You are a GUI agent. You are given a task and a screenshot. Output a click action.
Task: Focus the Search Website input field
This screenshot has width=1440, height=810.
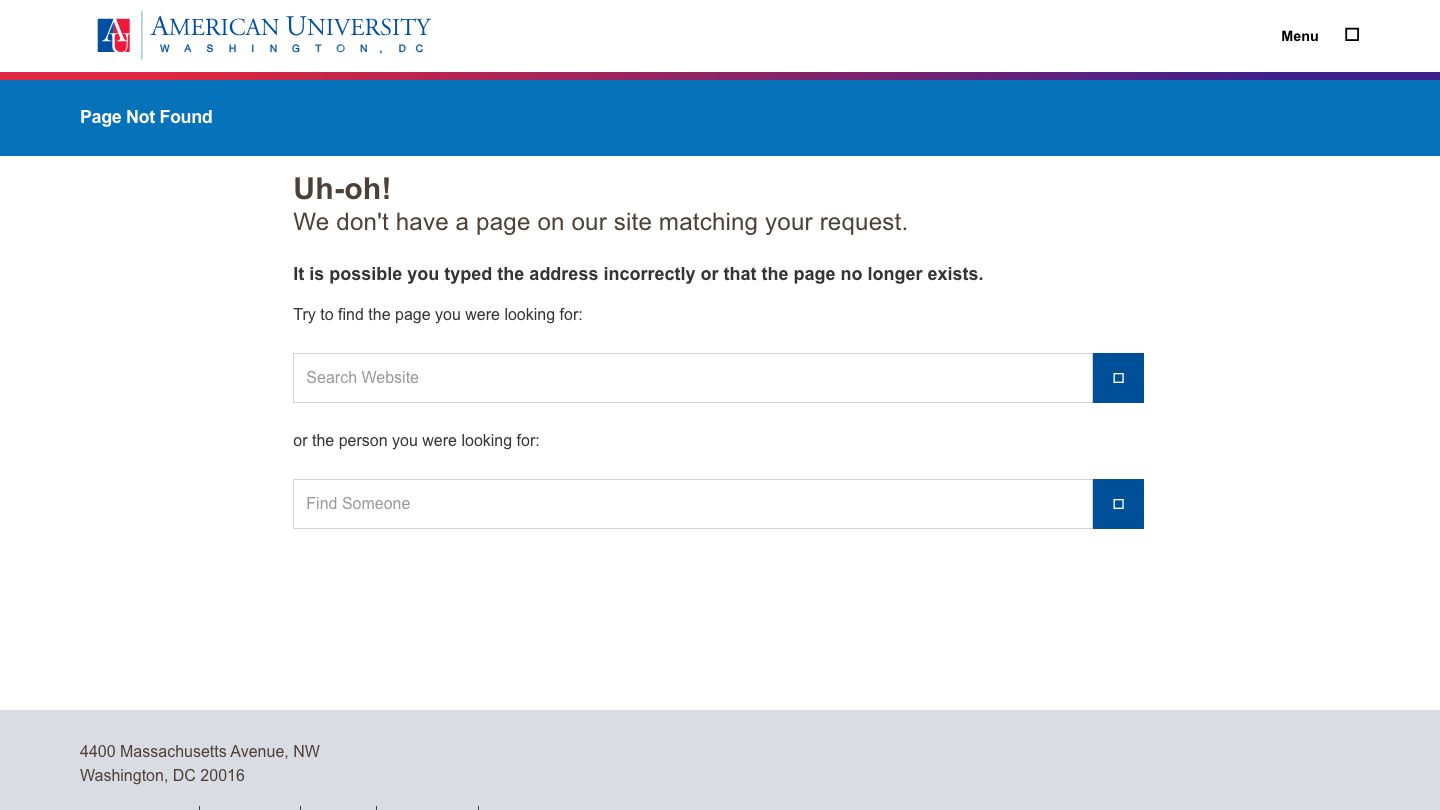tap(692, 378)
